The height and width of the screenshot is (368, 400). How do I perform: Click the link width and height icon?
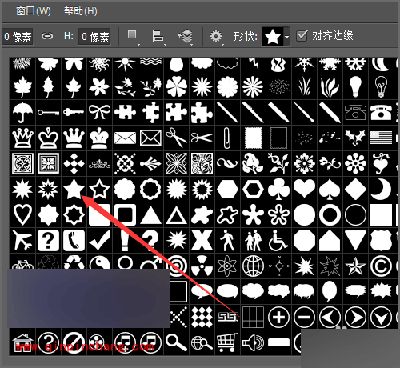(47, 36)
